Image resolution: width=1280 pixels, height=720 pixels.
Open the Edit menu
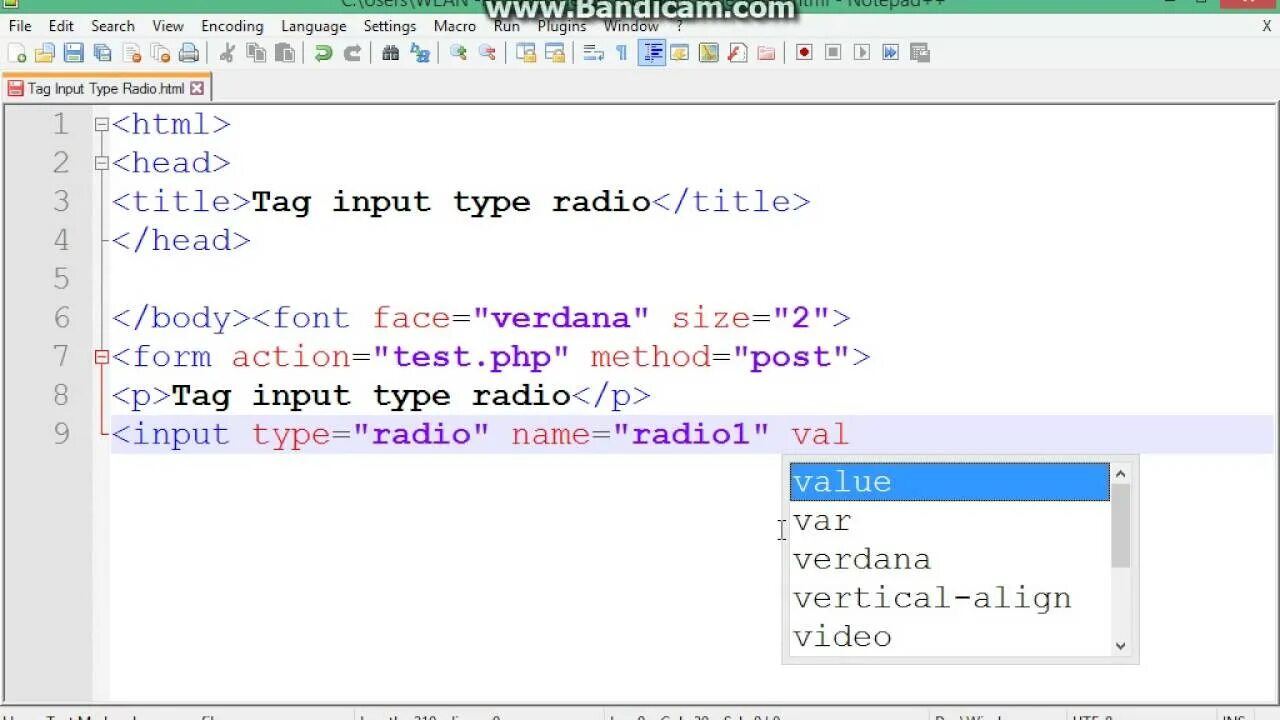(61, 26)
